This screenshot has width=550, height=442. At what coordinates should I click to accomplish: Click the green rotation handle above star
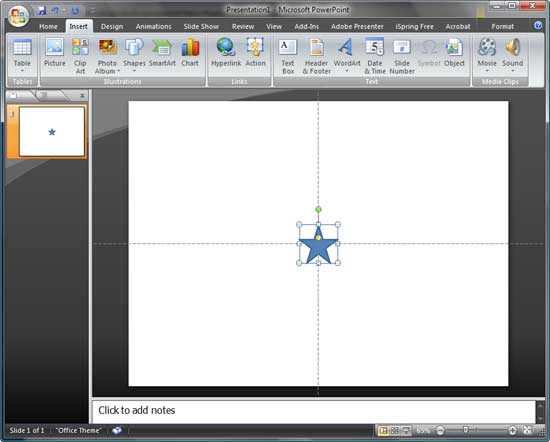[x=318, y=209]
